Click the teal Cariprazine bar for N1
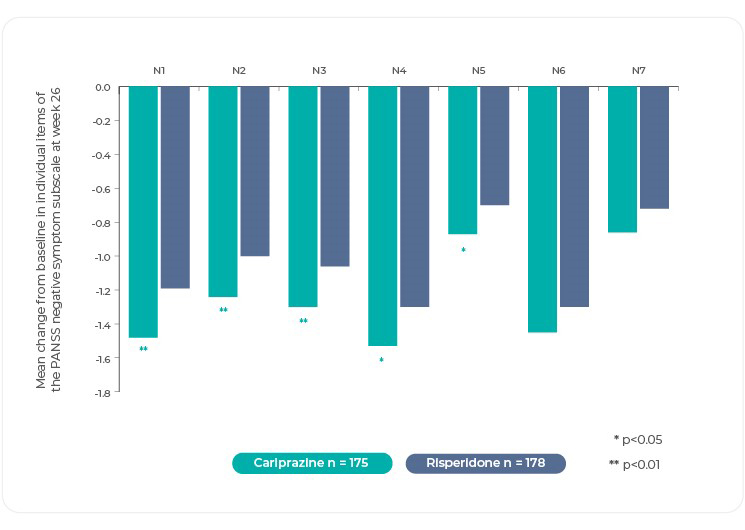Screen dimensions: 745x530 pos(143,212)
